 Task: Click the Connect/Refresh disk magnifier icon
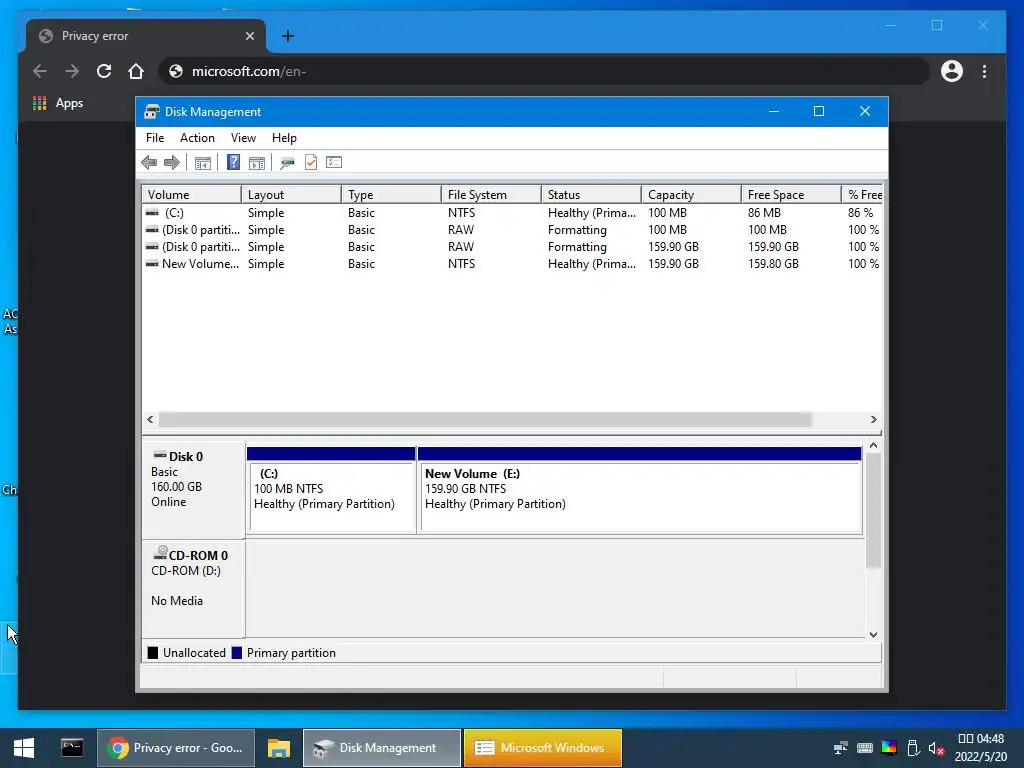point(287,163)
